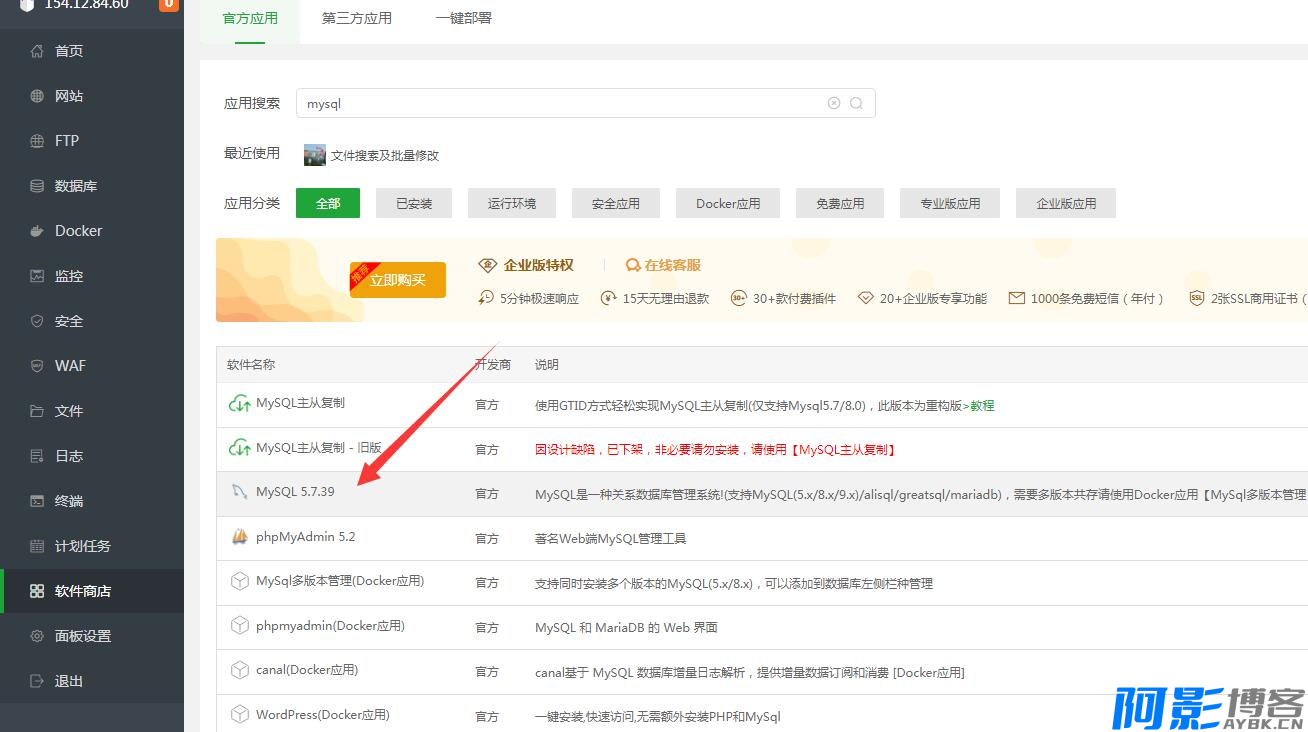
Task: Select the MySql多版本管理(Docker应用) name
Action: pos(340,581)
